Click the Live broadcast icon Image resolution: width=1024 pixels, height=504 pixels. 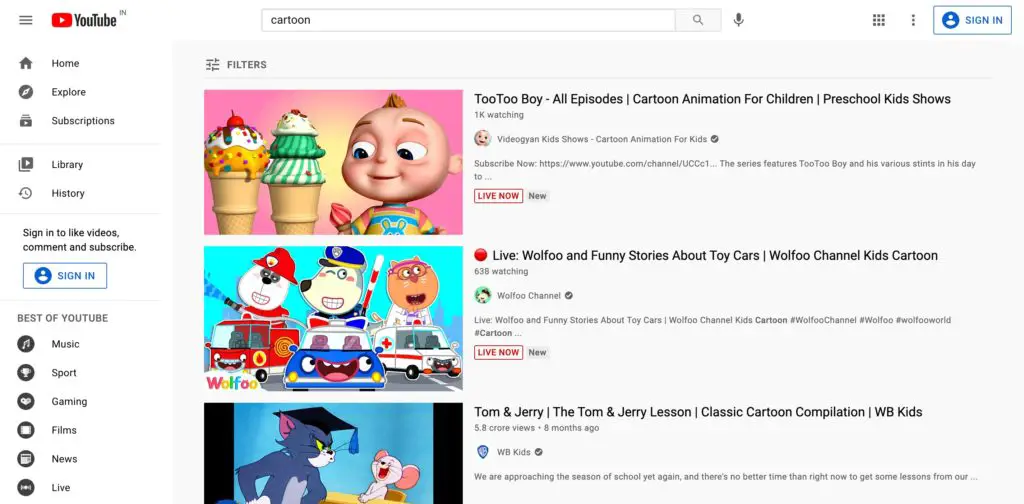pos(25,488)
